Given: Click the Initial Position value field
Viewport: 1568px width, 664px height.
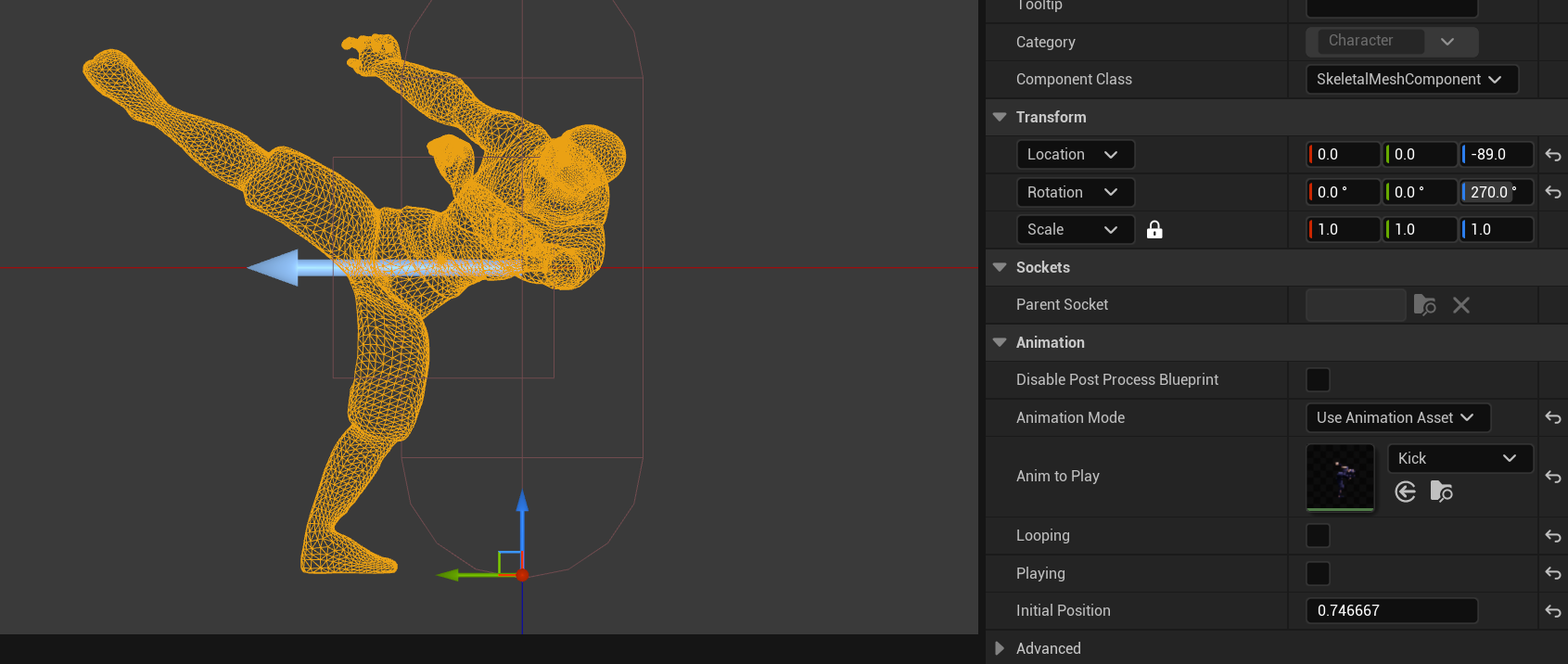Looking at the screenshot, I should [1391, 611].
